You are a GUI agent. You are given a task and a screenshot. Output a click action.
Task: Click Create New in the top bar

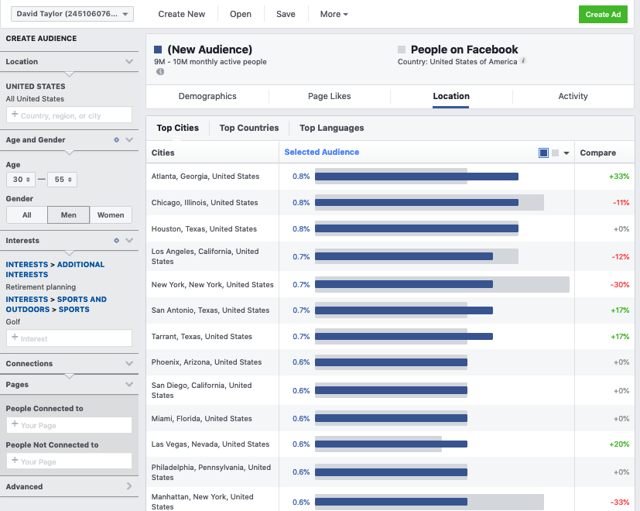click(x=182, y=14)
